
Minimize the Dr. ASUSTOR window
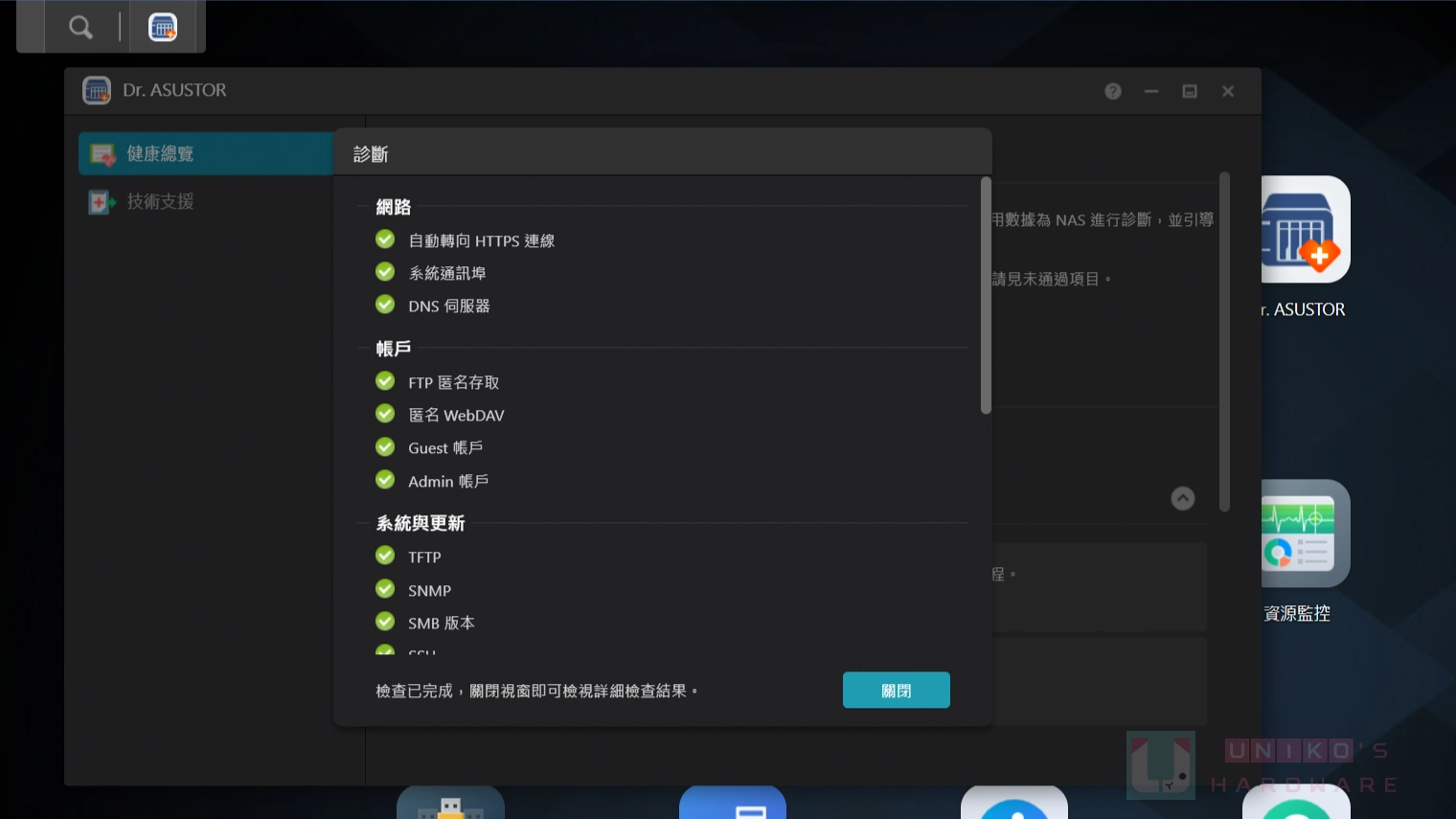1151,91
